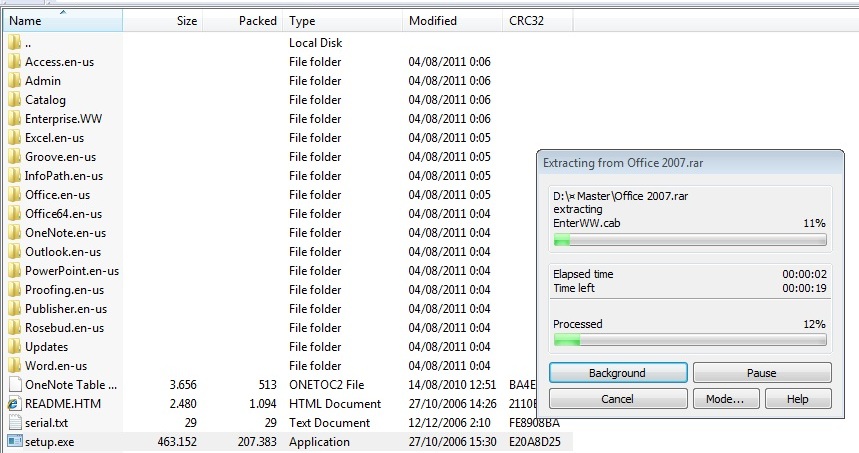Click the 12/12/2006 2:10 modified date
Image resolution: width=859 pixels, height=453 pixels.
[449, 423]
